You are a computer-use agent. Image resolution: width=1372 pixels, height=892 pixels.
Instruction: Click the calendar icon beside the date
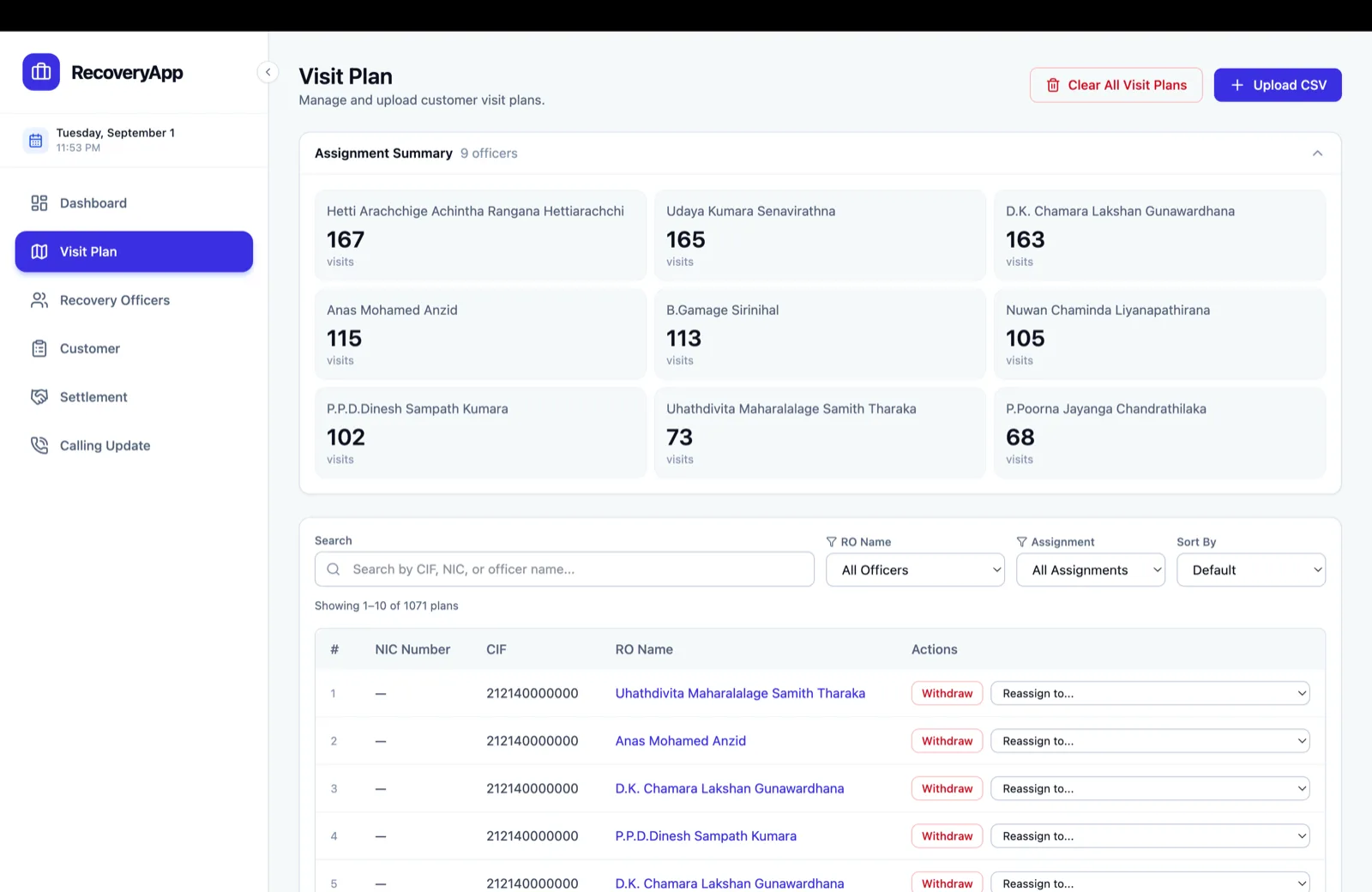(35, 140)
